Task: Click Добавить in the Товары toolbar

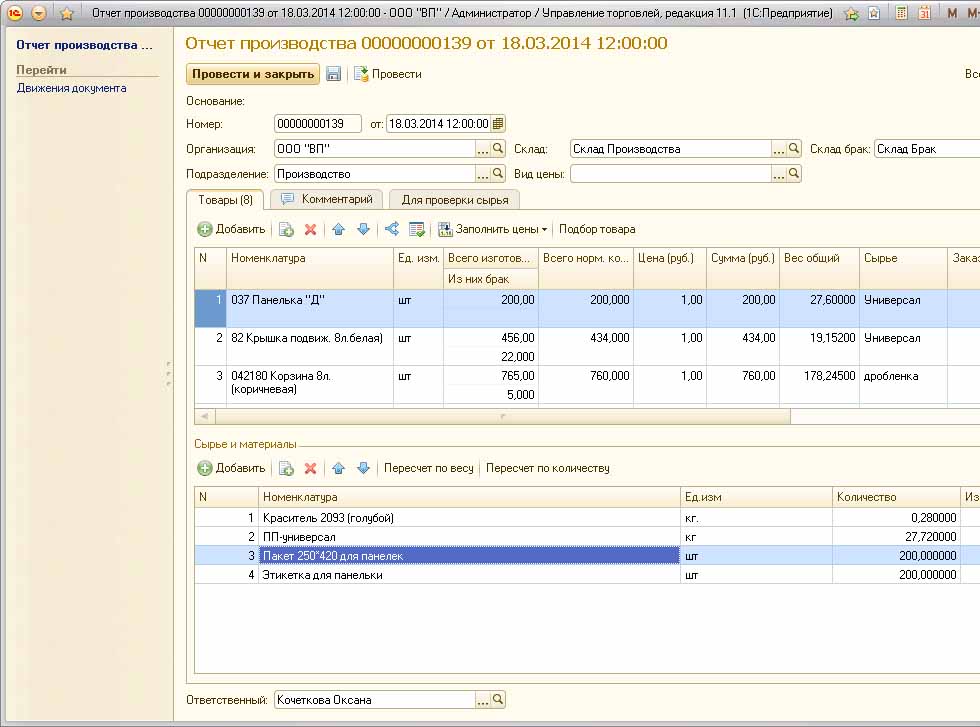Action: (231, 229)
